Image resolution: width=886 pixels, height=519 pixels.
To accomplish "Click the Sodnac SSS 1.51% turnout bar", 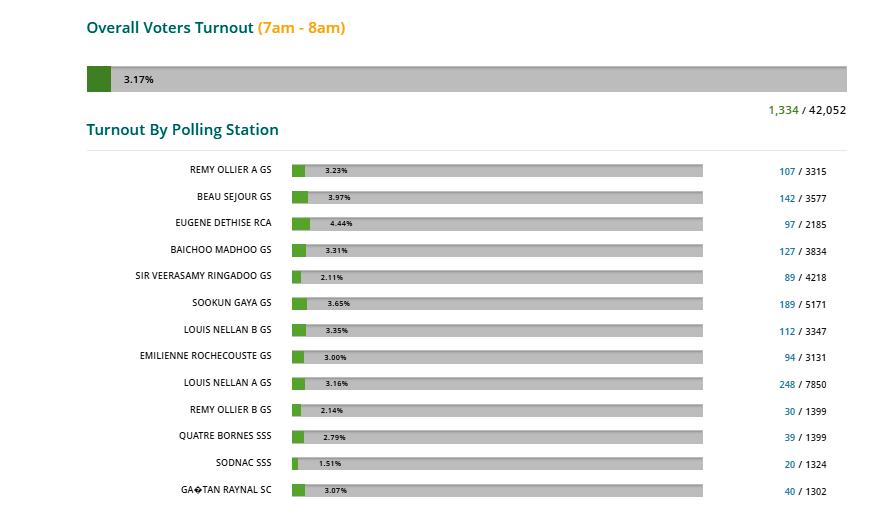I will coord(497,464).
